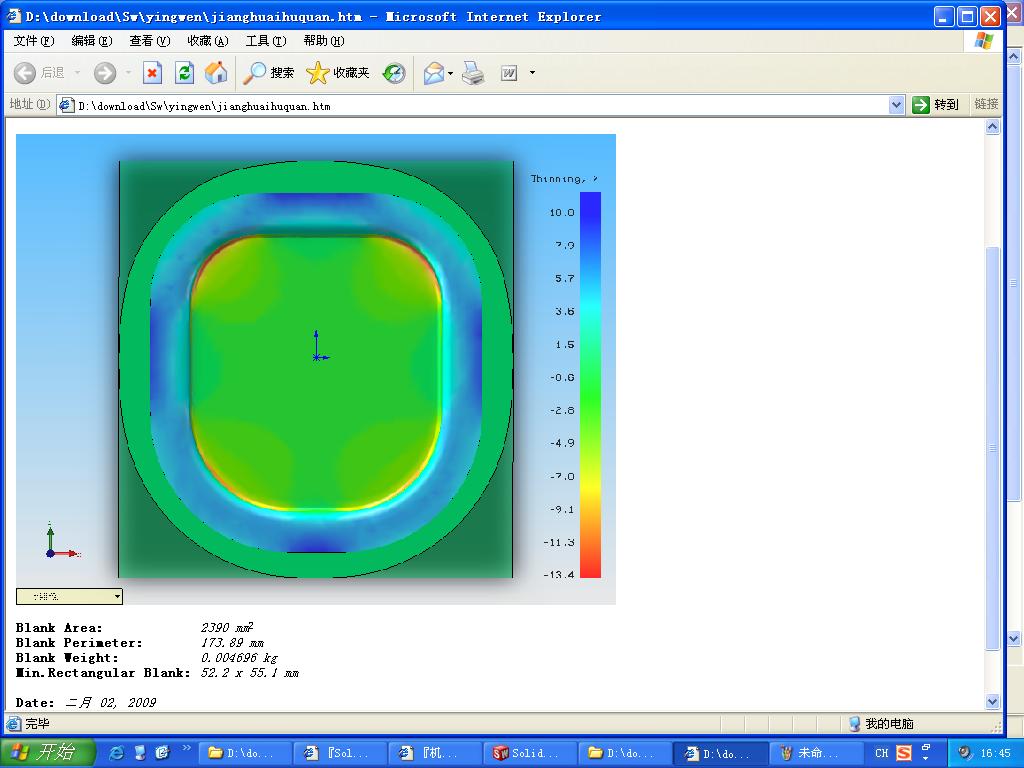Viewport: 1024px width, 768px height.
Task: Open the 工具(T) menu
Action: click(x=266, y=40)
